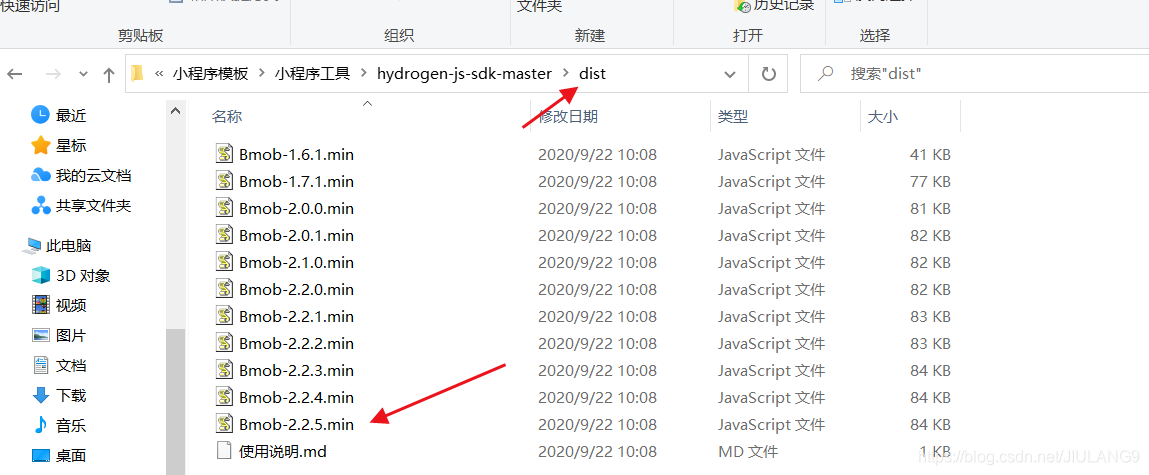Viewport: 1149px width, 475px height.
Task: Select Bmob-2.0.1.min file icon
Action: tap(224, 235)
